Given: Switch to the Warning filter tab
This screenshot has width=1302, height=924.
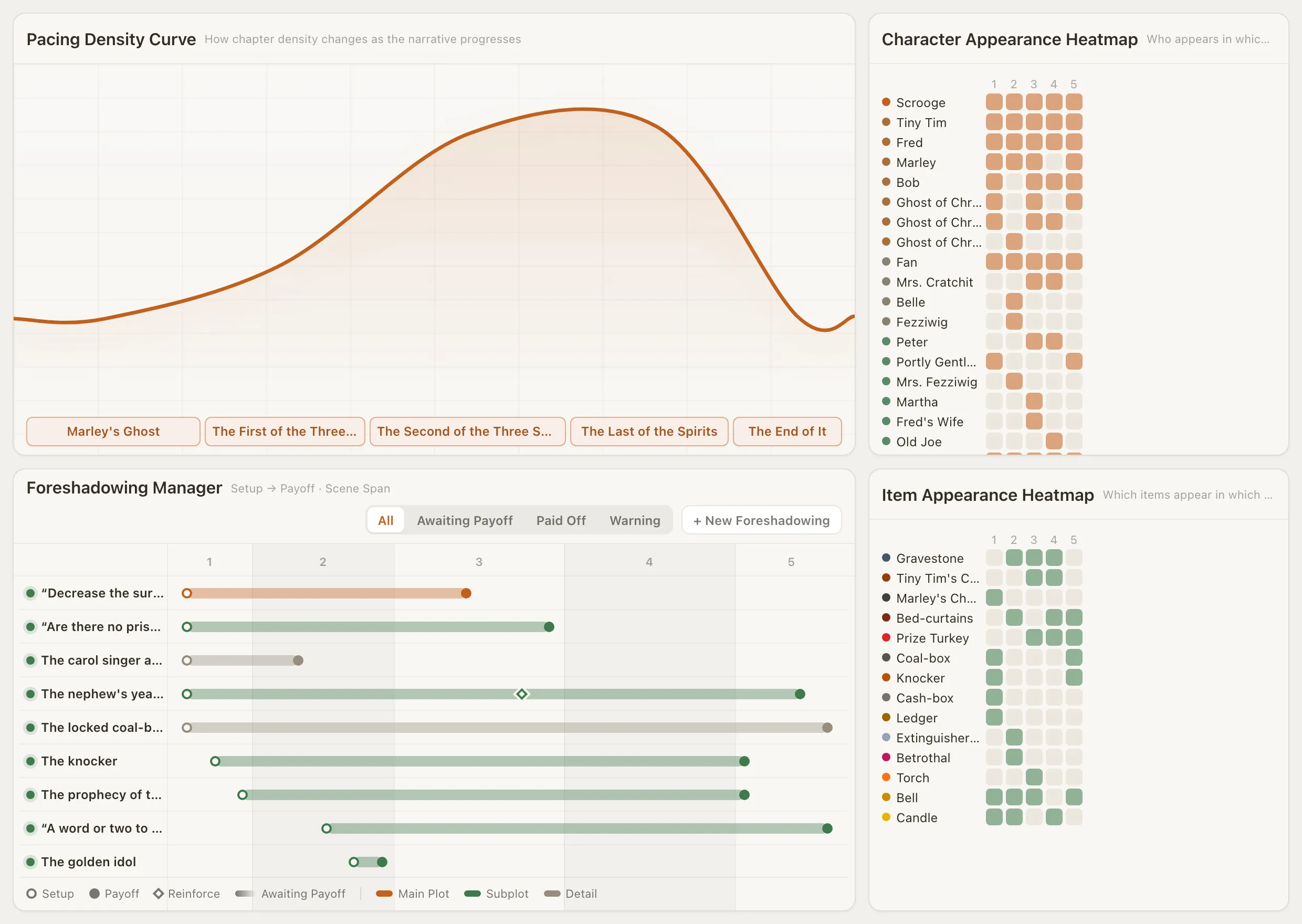Looking at the screenshot, I should point(635,520).
